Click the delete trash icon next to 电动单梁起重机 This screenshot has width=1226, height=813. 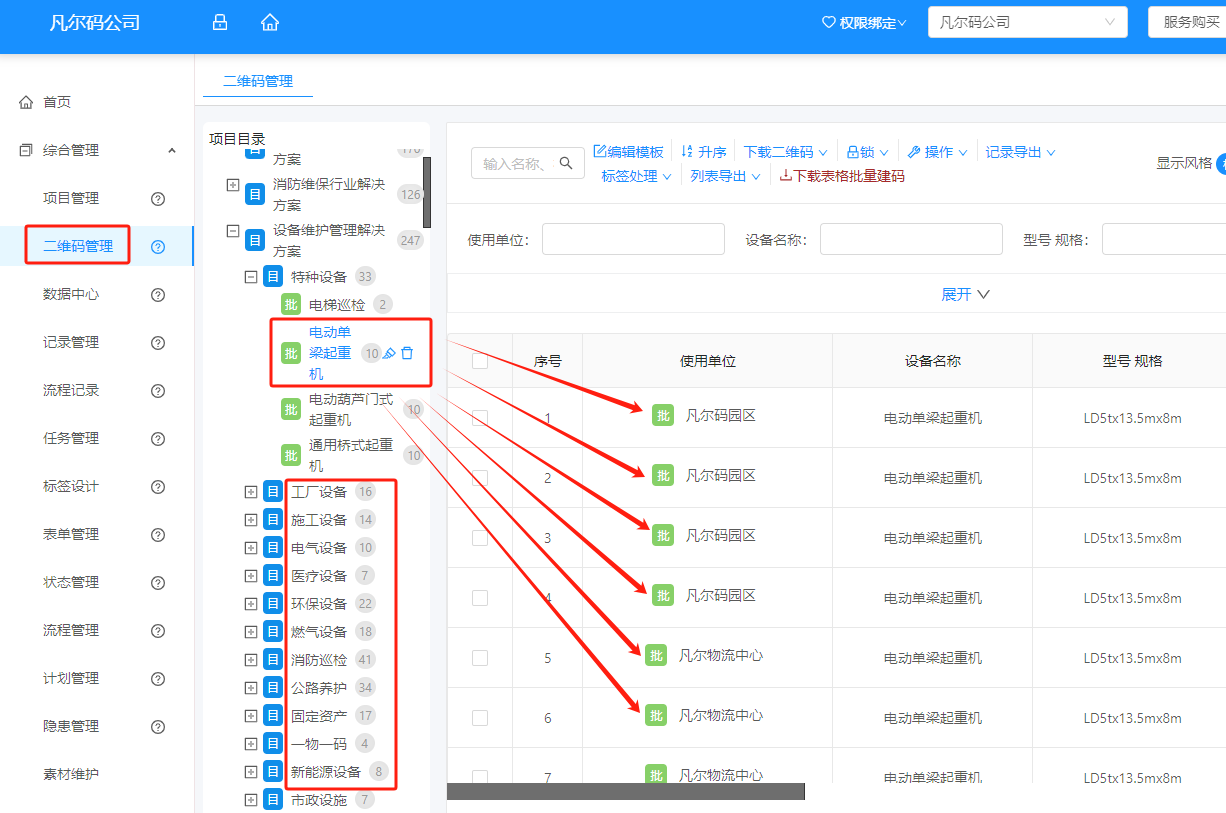pyautogui.click(x=408, y=352)
